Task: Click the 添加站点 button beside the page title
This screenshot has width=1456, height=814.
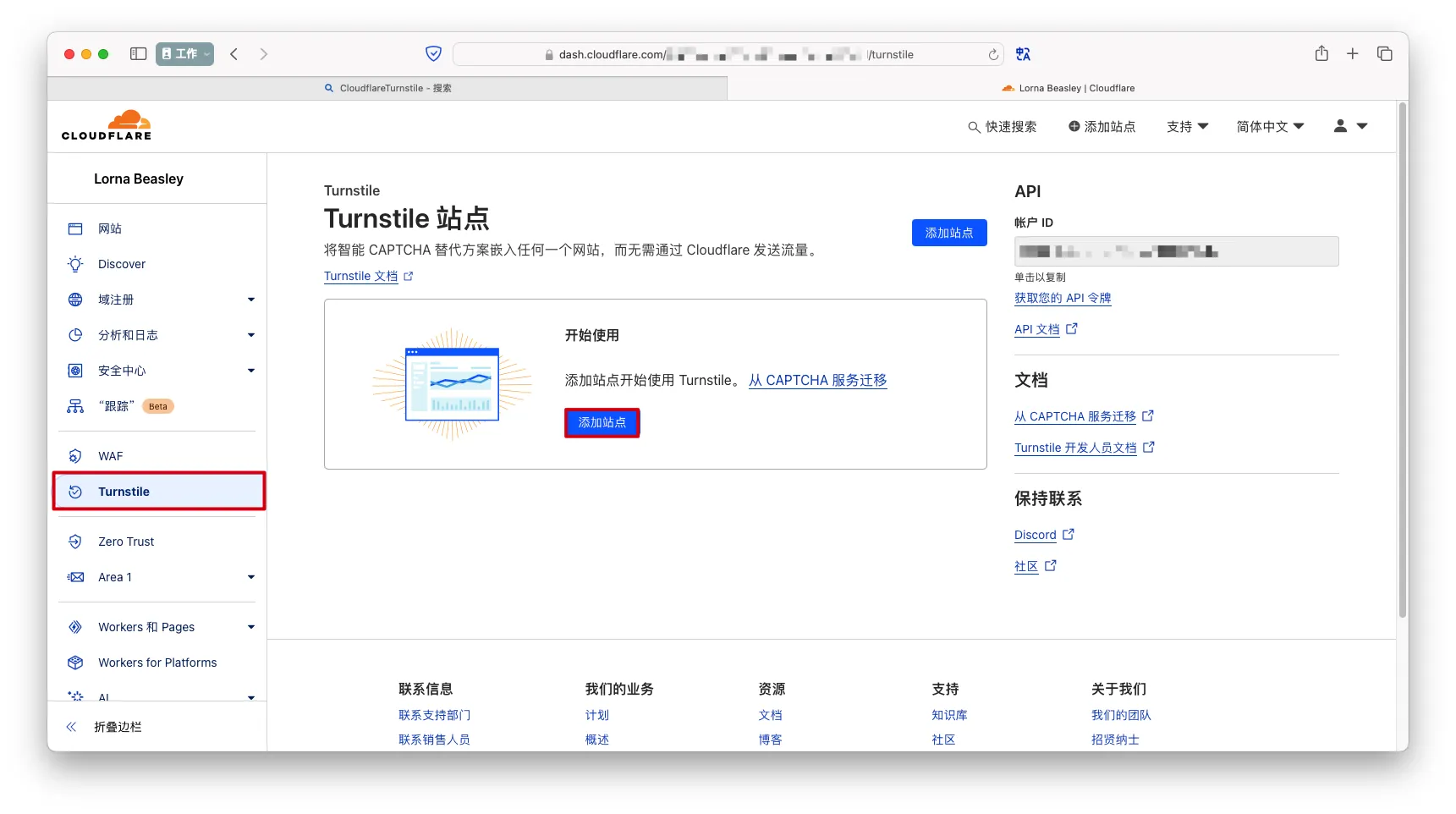Action: click(x=949, y=233)
